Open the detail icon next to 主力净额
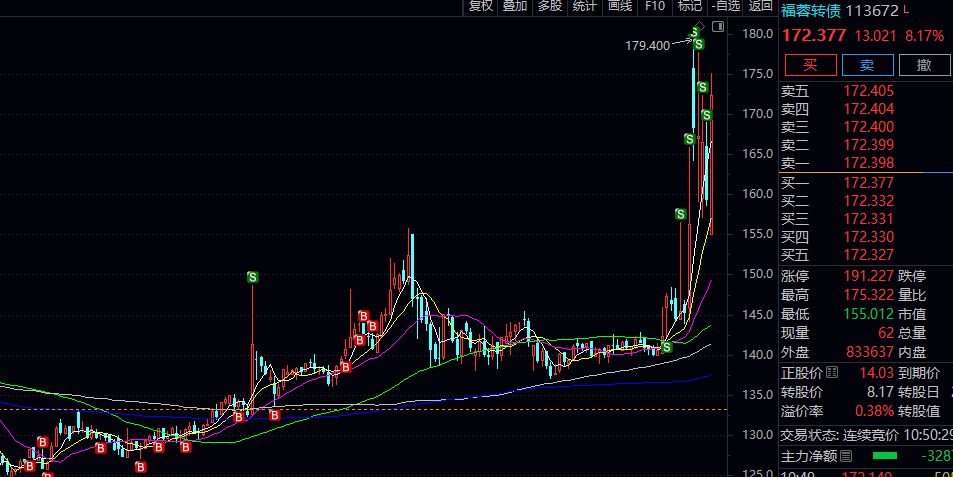This screenshot has width=953, height=477. click(x=846, y=457)
